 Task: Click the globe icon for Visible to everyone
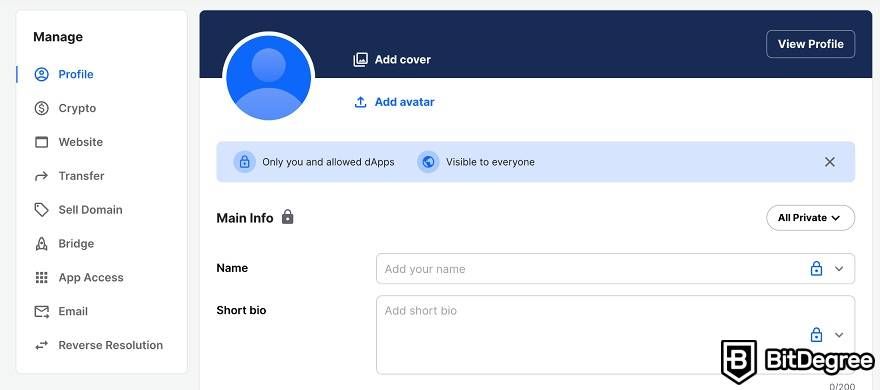pyautogui.click(x=428, y=162)
